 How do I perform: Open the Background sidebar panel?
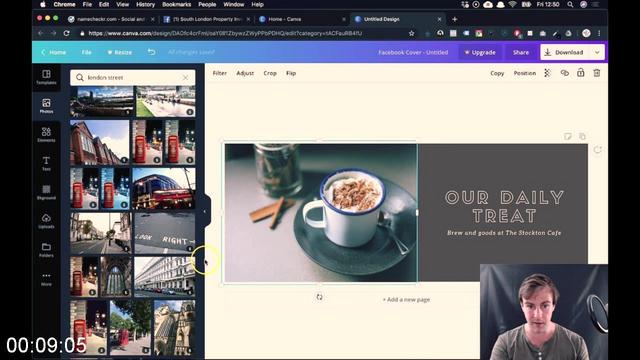point(46,192)
